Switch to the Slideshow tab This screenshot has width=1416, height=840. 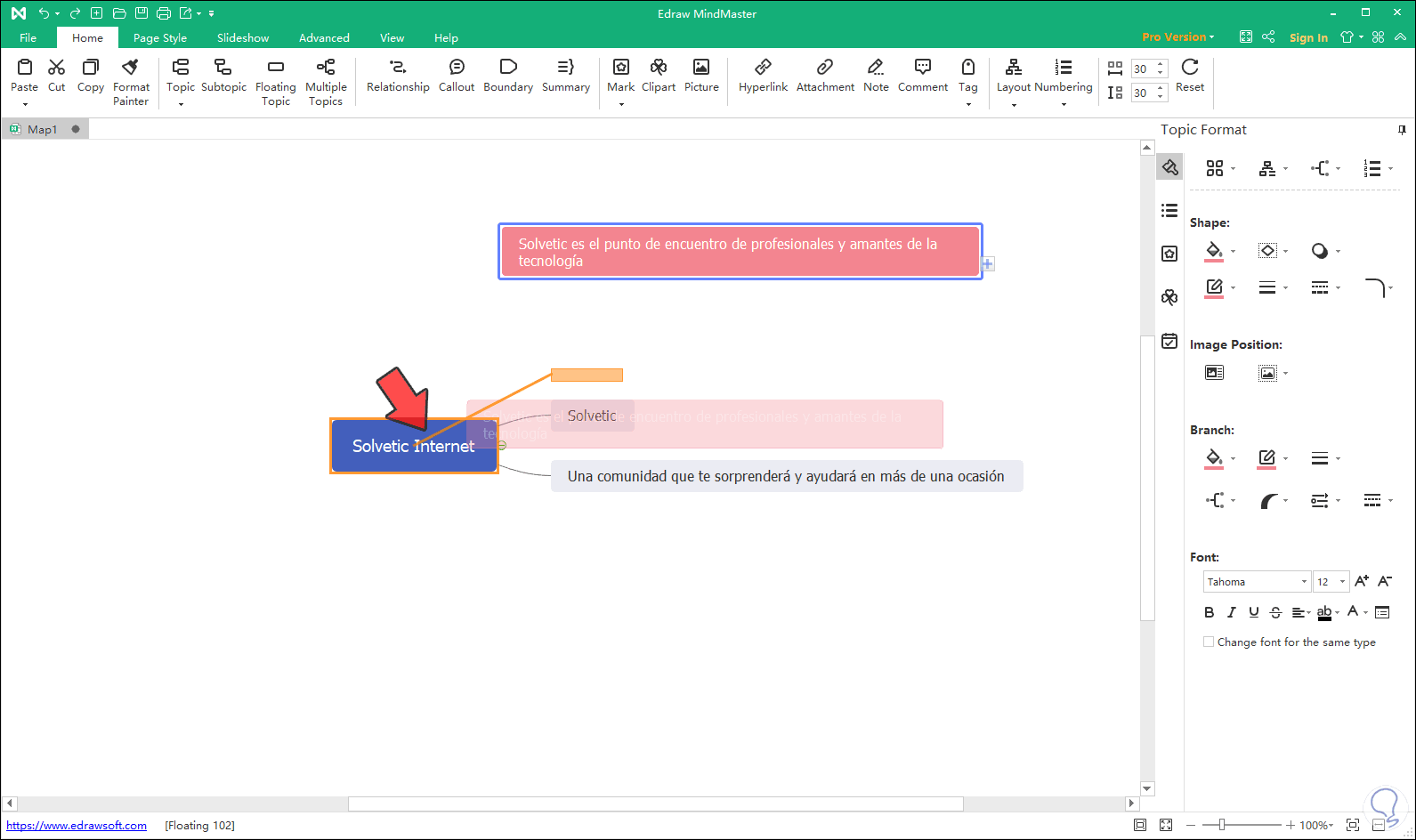click(x=243, y=37)
